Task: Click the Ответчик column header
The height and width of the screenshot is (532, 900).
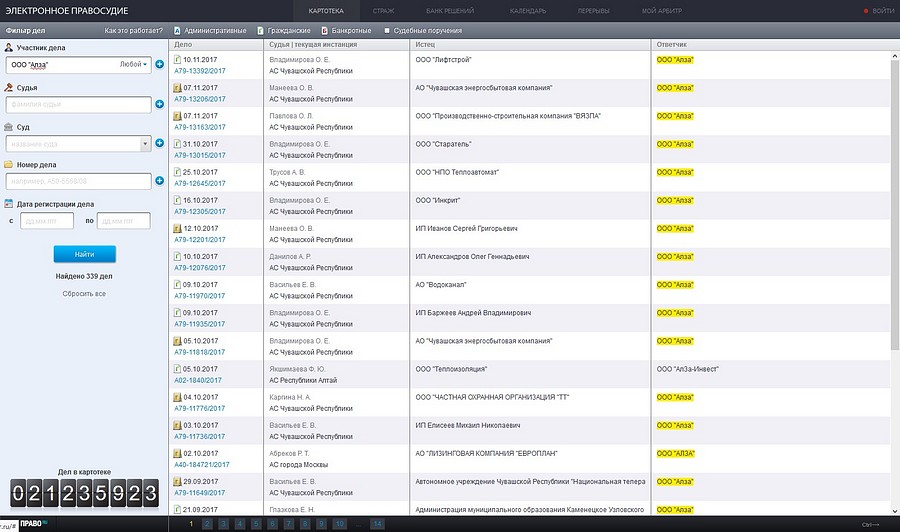Action: click(x=672, y=44)
